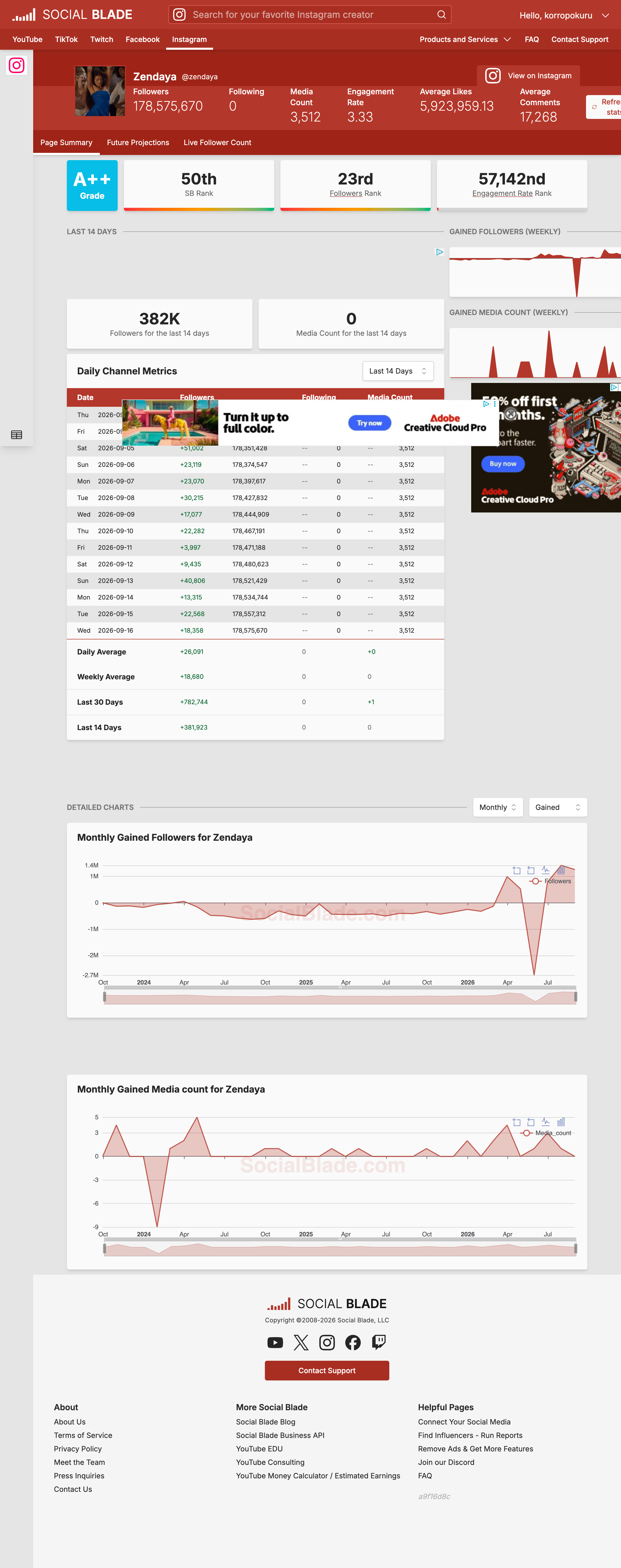Click the magnifier search icon
621x1568 pixels.
(x=441, y=15)
